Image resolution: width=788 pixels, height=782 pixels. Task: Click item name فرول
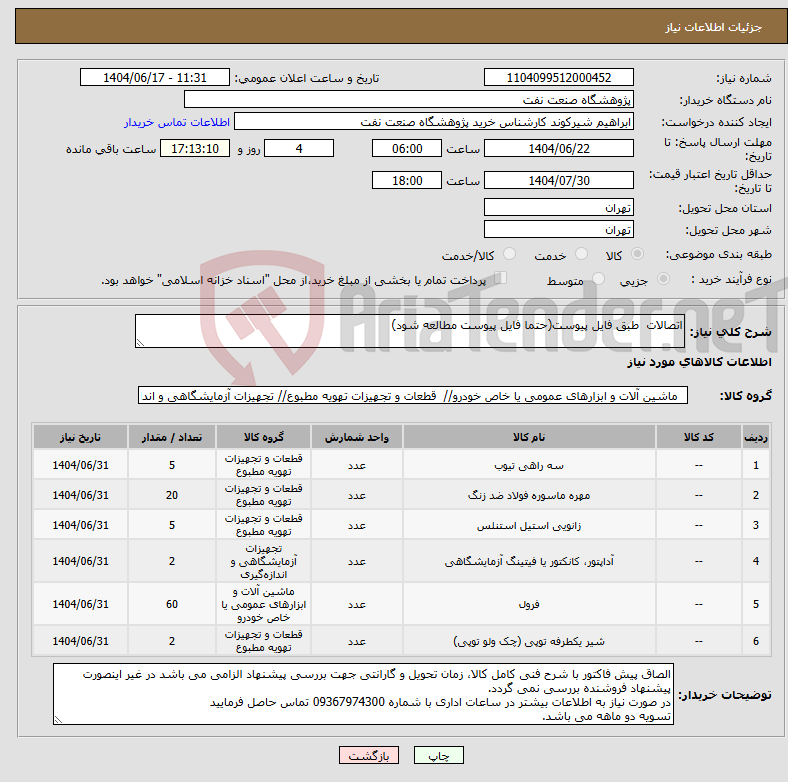[529, 605]
